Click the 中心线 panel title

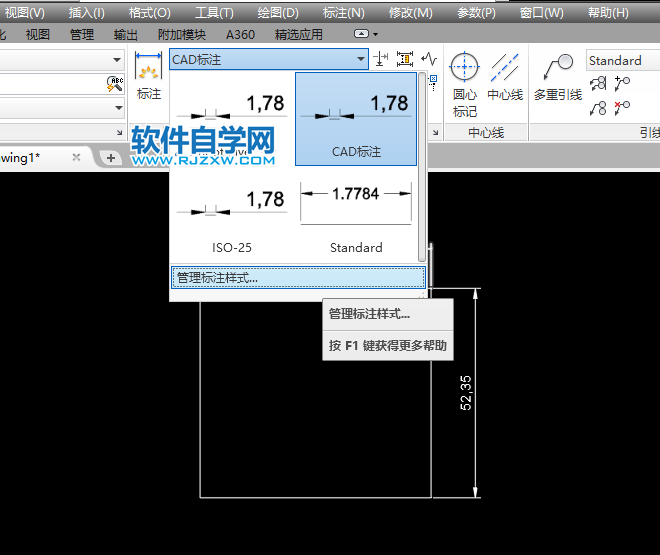(x=486, y=133)
